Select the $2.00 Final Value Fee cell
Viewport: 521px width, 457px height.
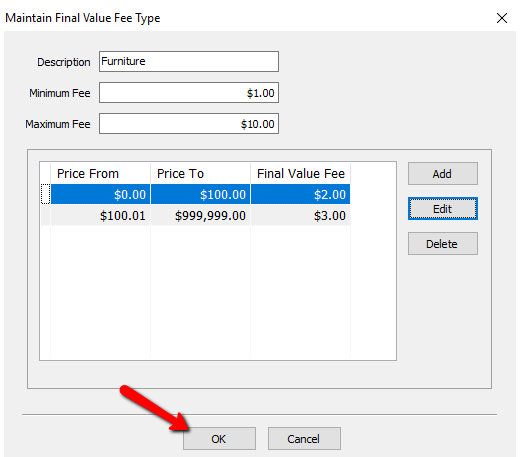(x=300, y=194)
